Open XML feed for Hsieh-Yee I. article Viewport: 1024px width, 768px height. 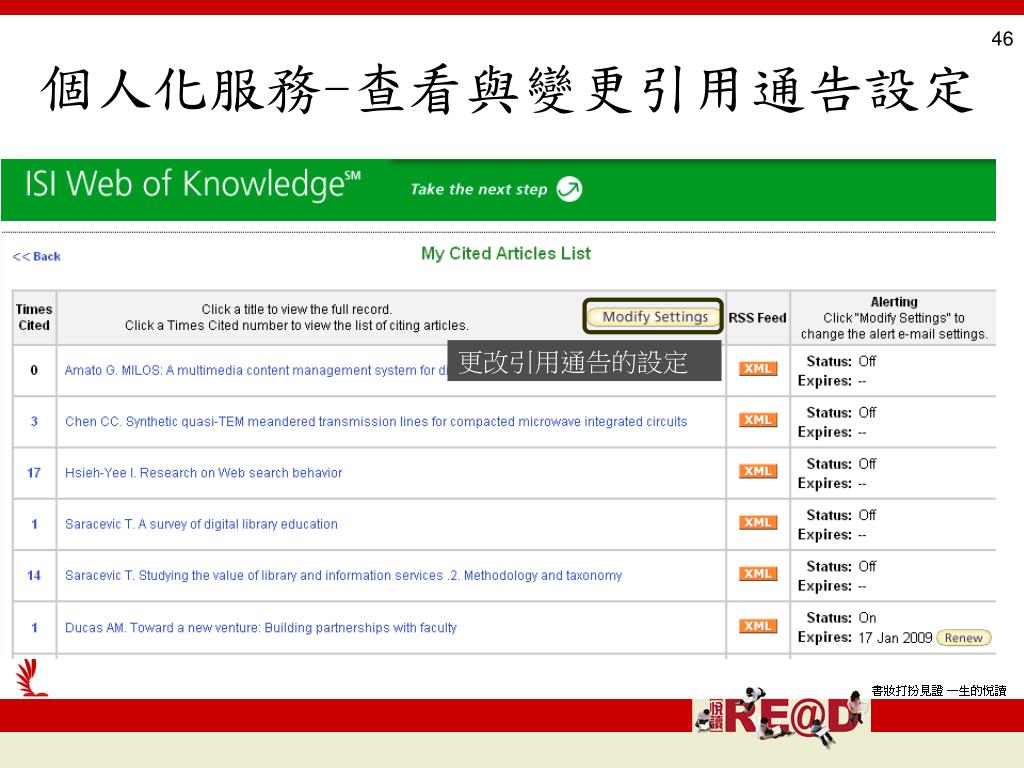tap(758, 471)
